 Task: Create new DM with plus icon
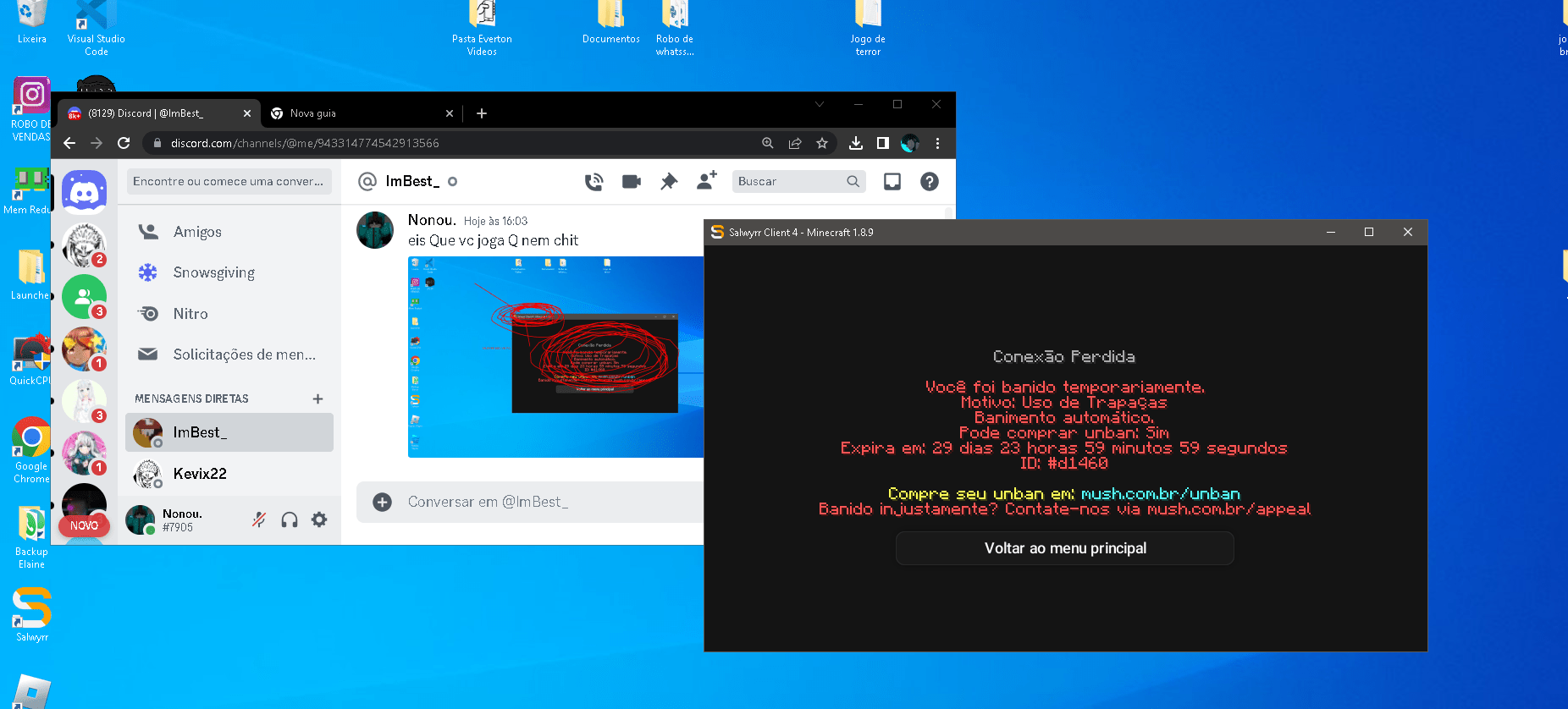click(317, 398)
